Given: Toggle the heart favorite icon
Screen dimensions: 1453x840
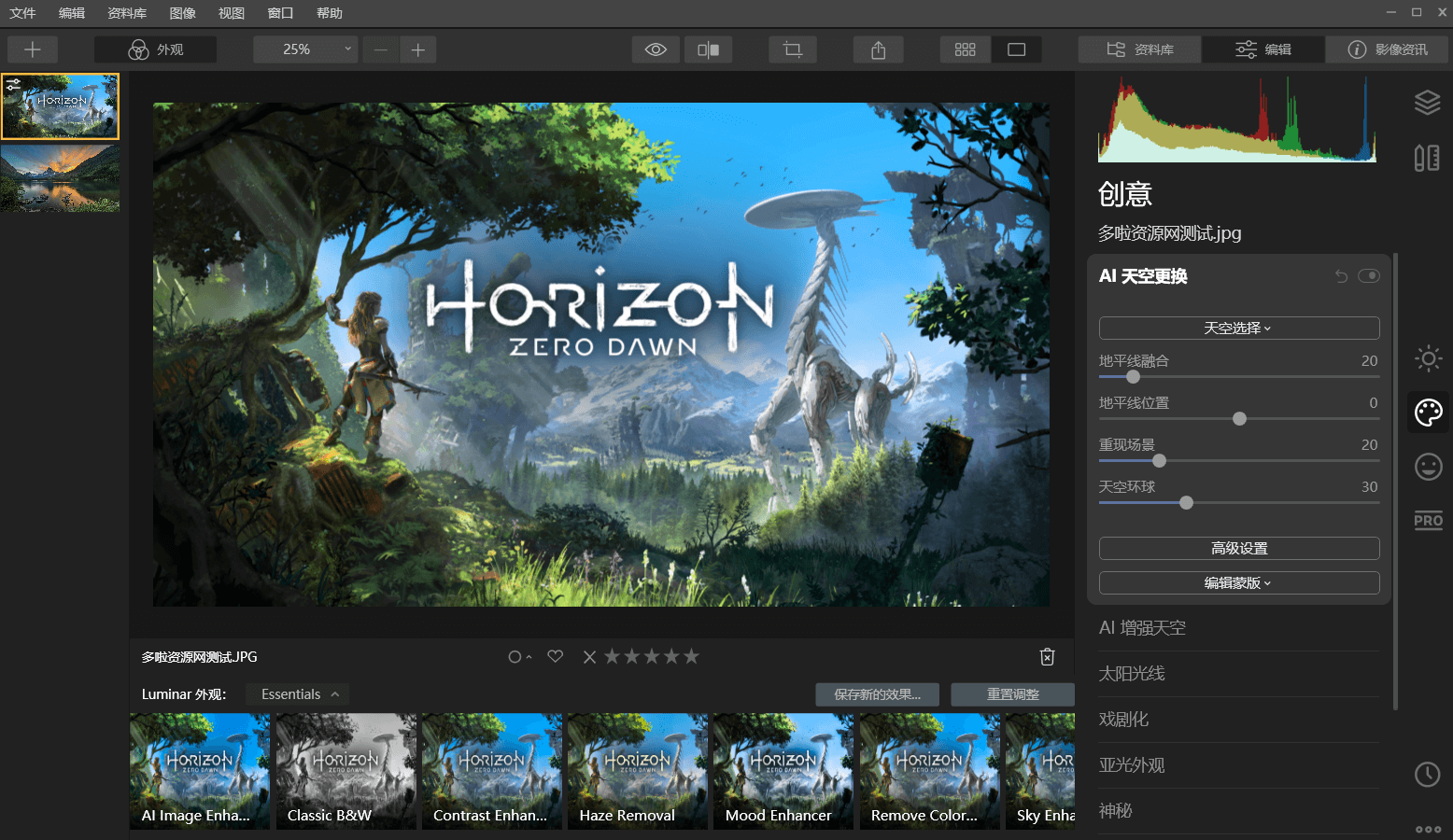Looking at the screenshot, I should pos(556,656).
